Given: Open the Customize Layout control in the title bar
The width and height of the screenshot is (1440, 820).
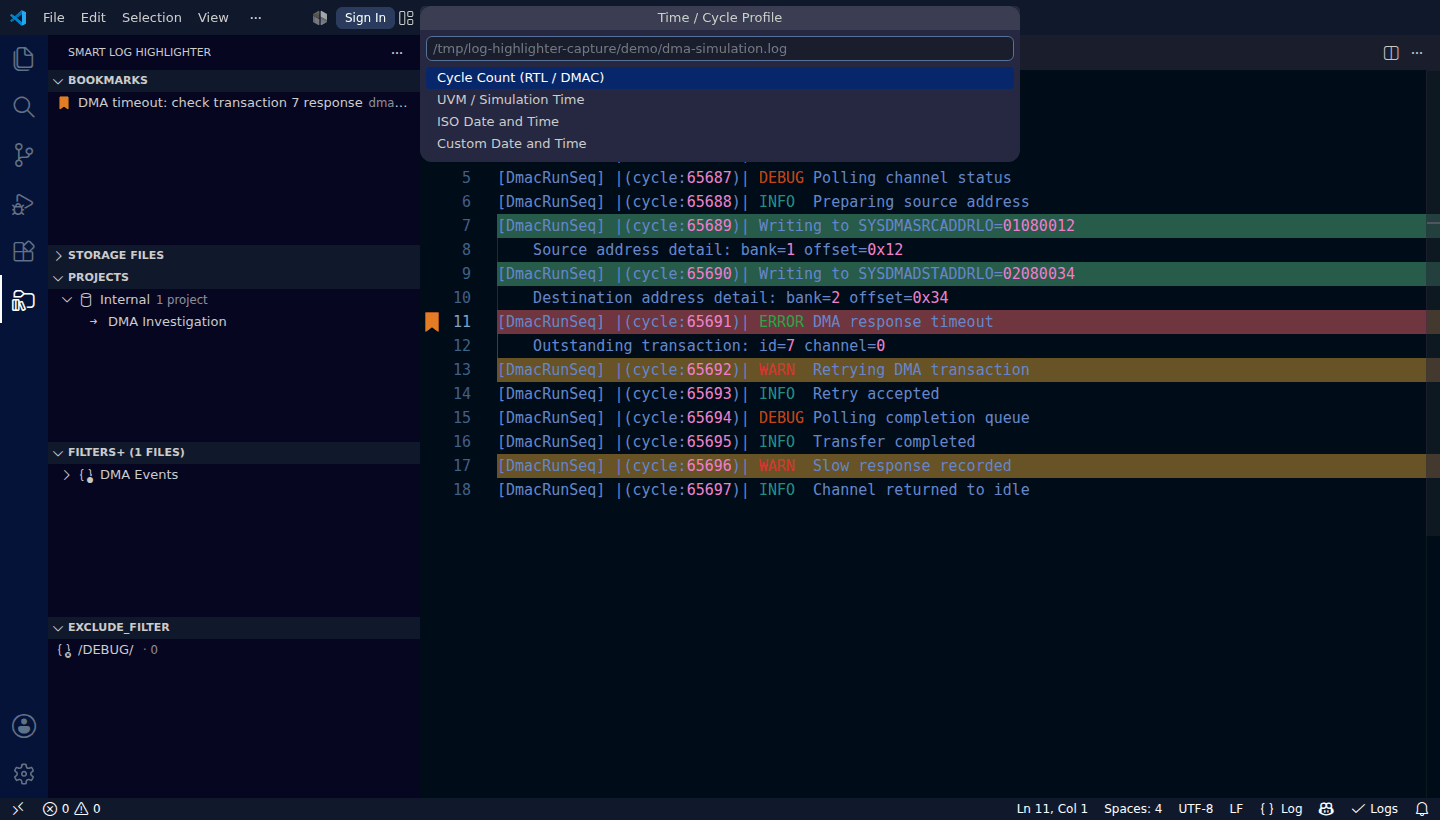Looking at the screenshot, I should click(406, 17).
